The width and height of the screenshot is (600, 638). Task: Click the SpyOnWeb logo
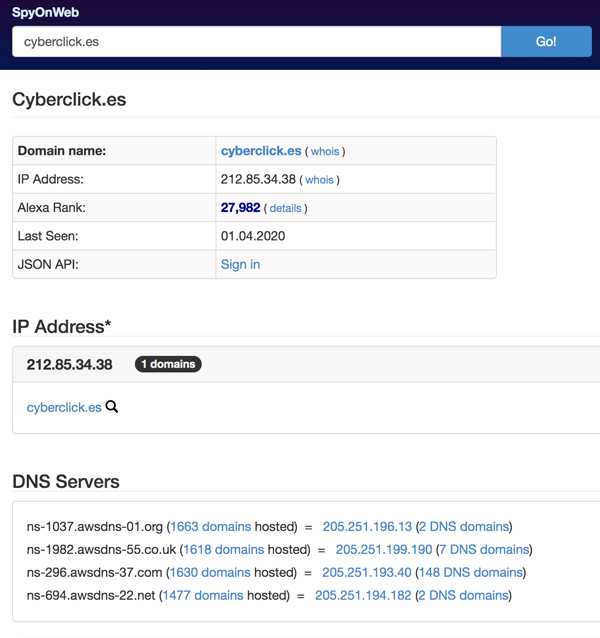click(45, 12)
